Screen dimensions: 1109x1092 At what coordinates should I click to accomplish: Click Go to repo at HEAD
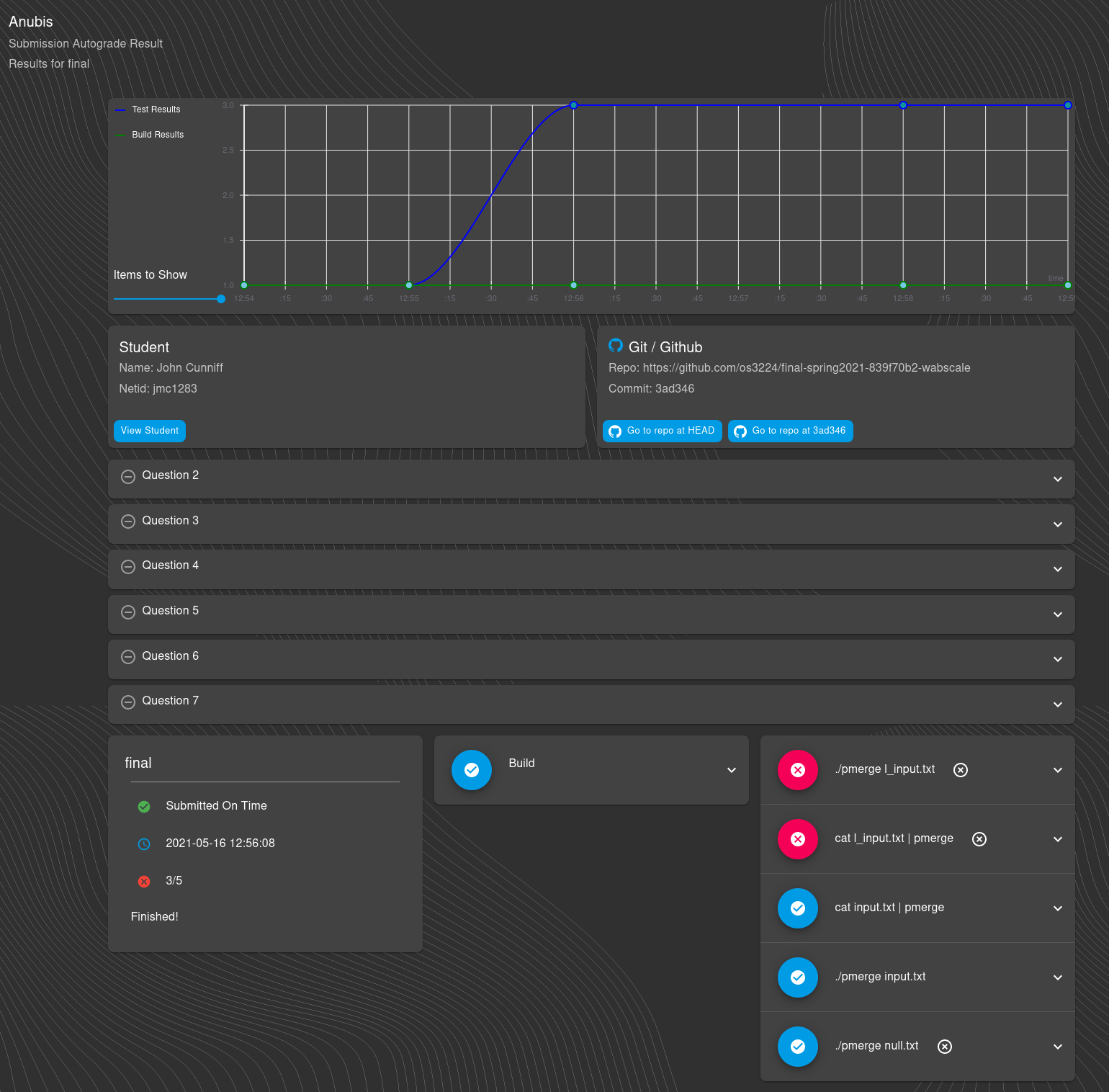[x=661, y=430]
